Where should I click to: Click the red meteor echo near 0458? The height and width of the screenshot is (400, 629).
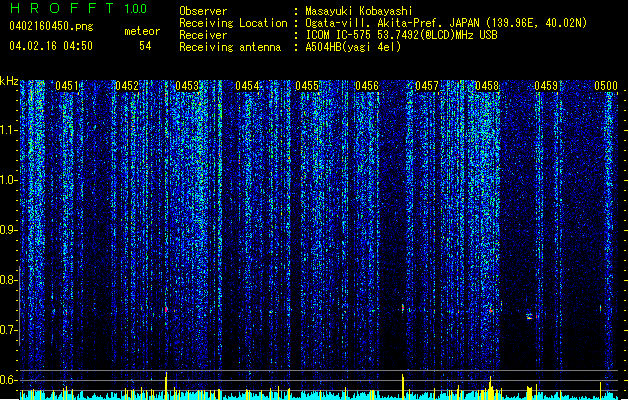[x=491, y=310]
